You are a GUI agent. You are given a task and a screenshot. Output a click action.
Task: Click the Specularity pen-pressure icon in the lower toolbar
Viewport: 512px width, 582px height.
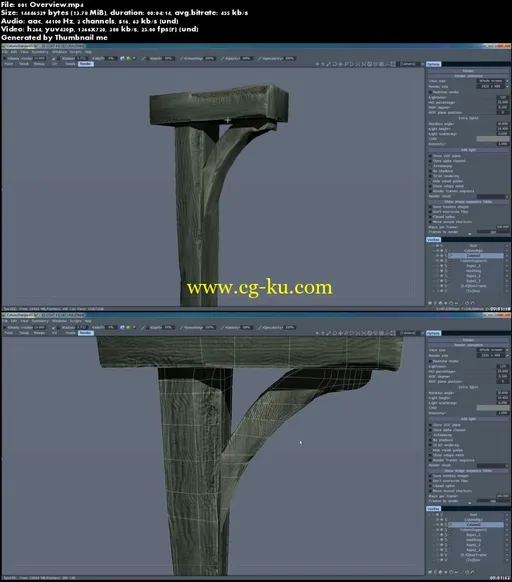[260, 327]
